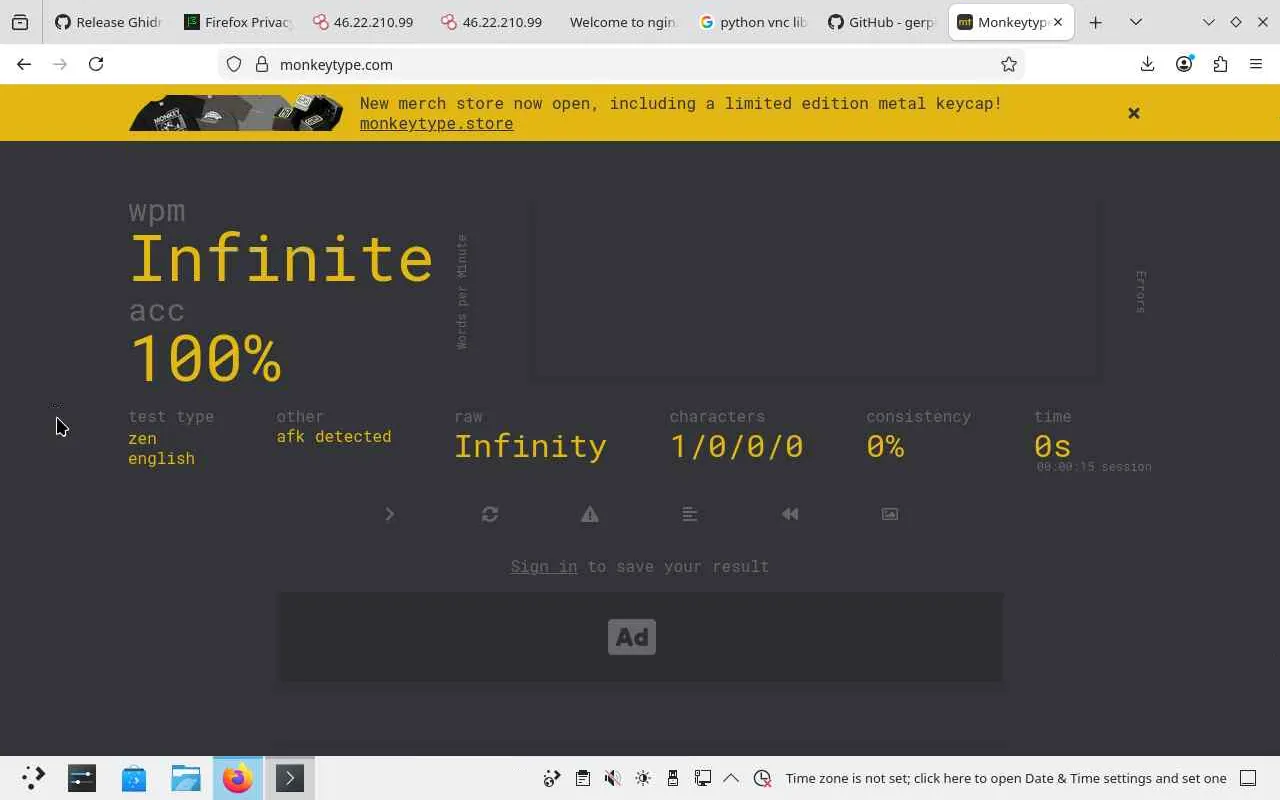Open the tracking protection shield icon
The image size is (1280, 800).
tap(234, 64)
